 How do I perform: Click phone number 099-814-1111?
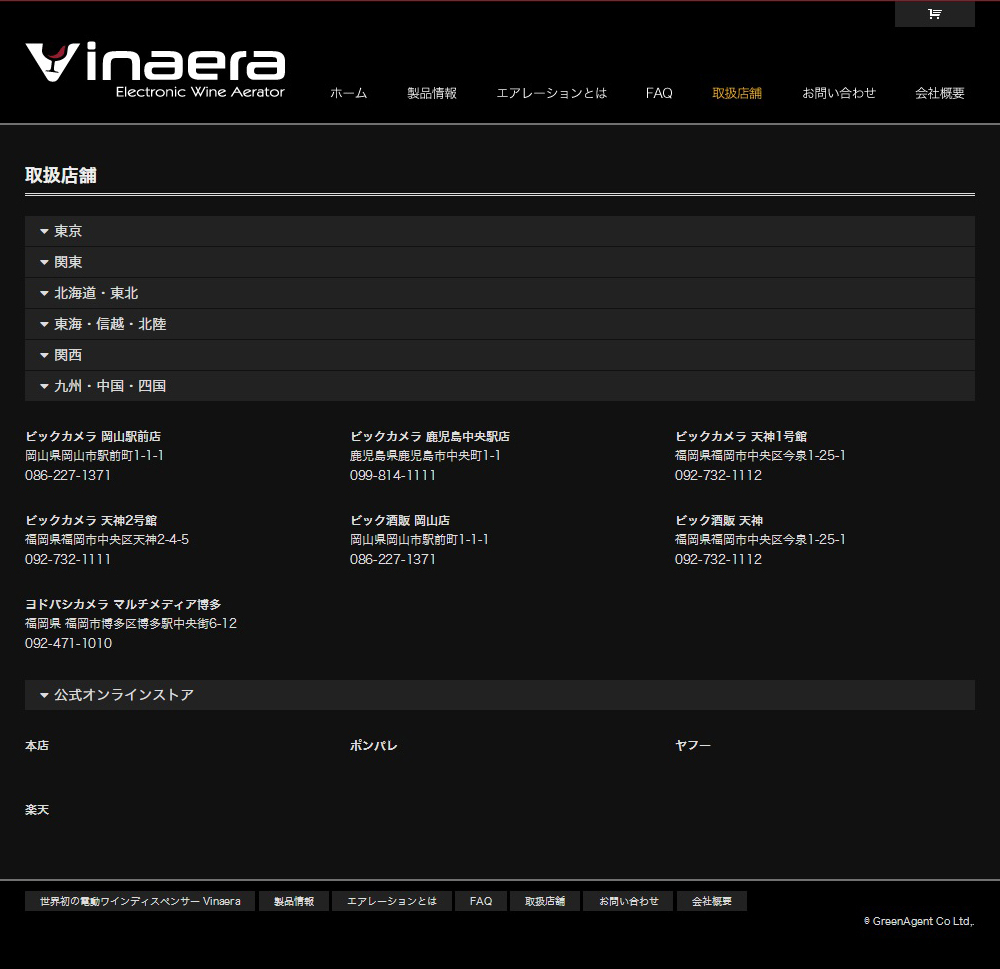393,475
